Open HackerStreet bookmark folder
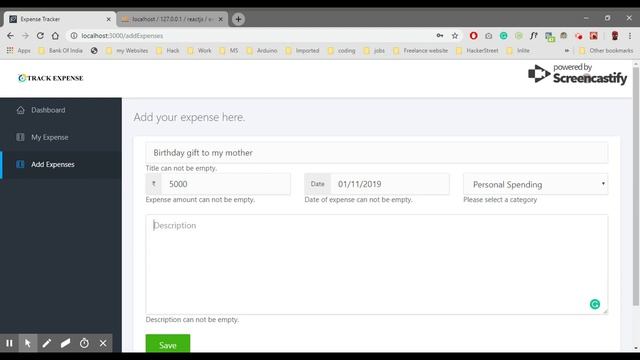The image size is (640, 360). 477,51
